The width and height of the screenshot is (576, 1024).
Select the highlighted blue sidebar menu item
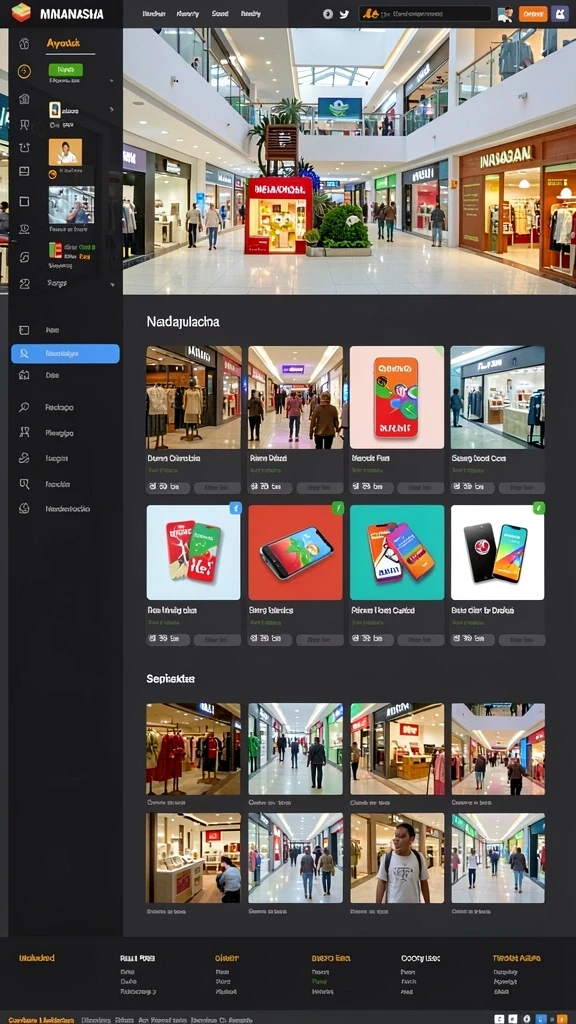(65, 353)
